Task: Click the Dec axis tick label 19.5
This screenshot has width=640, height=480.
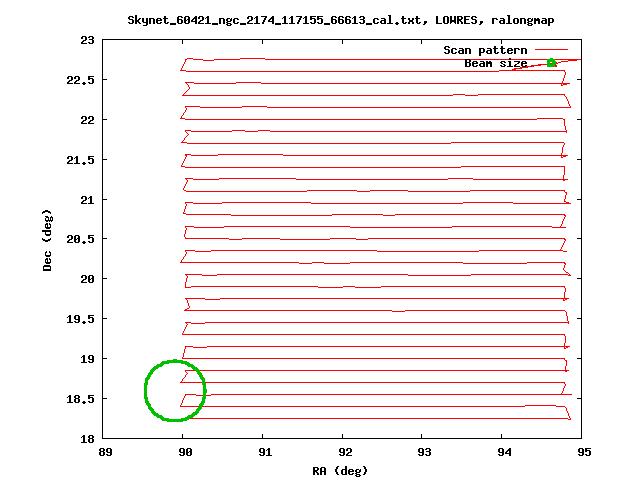Action: [80, 319]
